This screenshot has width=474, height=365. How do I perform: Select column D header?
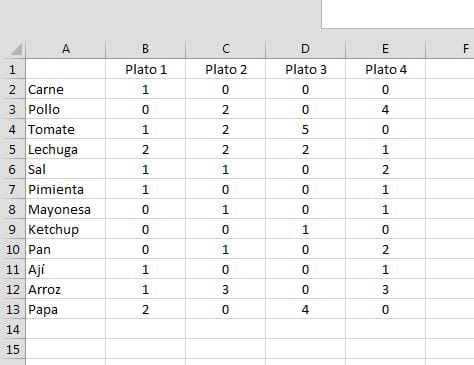[305, 49]
